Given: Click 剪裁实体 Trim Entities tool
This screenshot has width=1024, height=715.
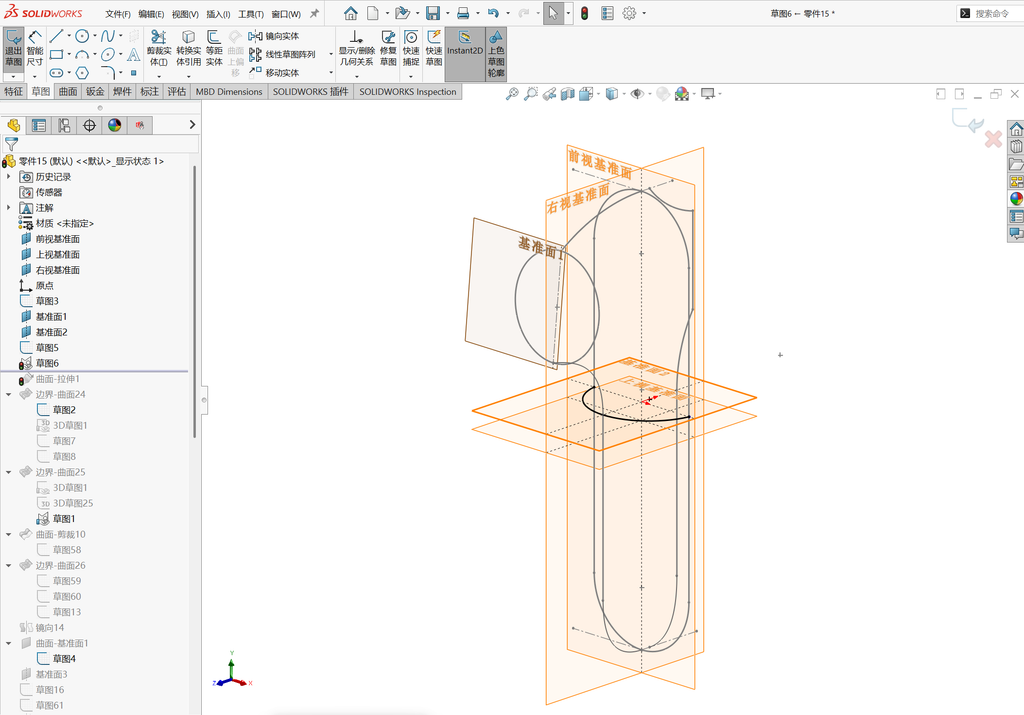Looking at the screenshot, I should tap(159, 48).
